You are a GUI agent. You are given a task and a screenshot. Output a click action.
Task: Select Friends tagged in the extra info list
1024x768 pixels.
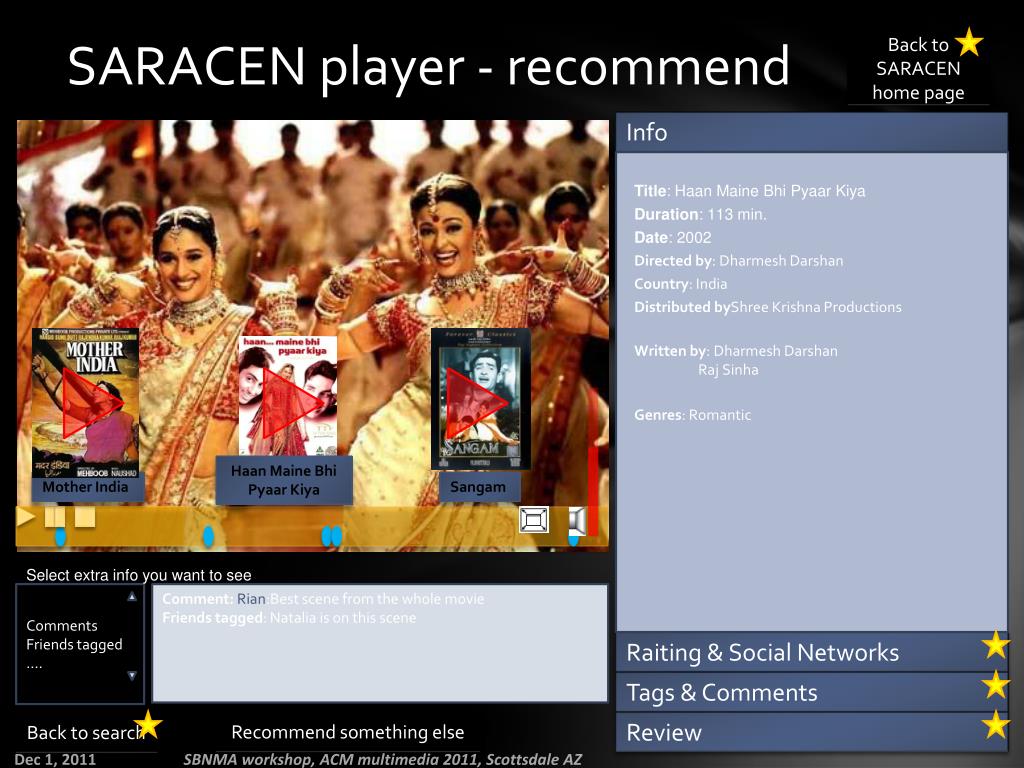(74, 645)
